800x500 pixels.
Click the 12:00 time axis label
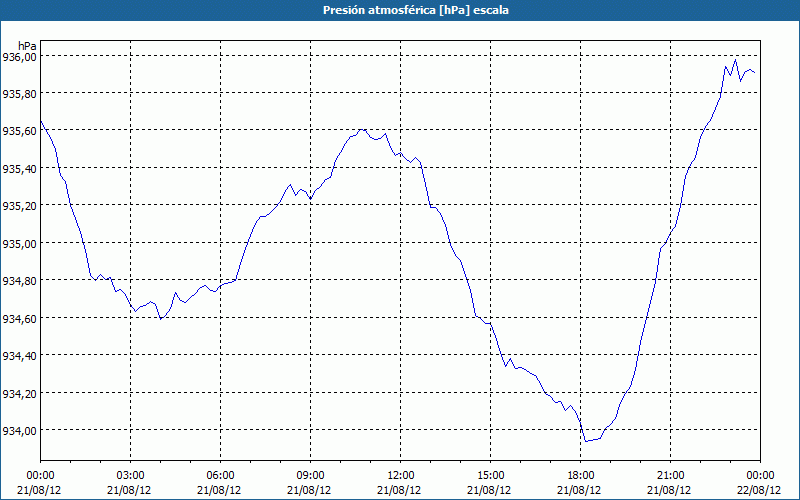401,476
